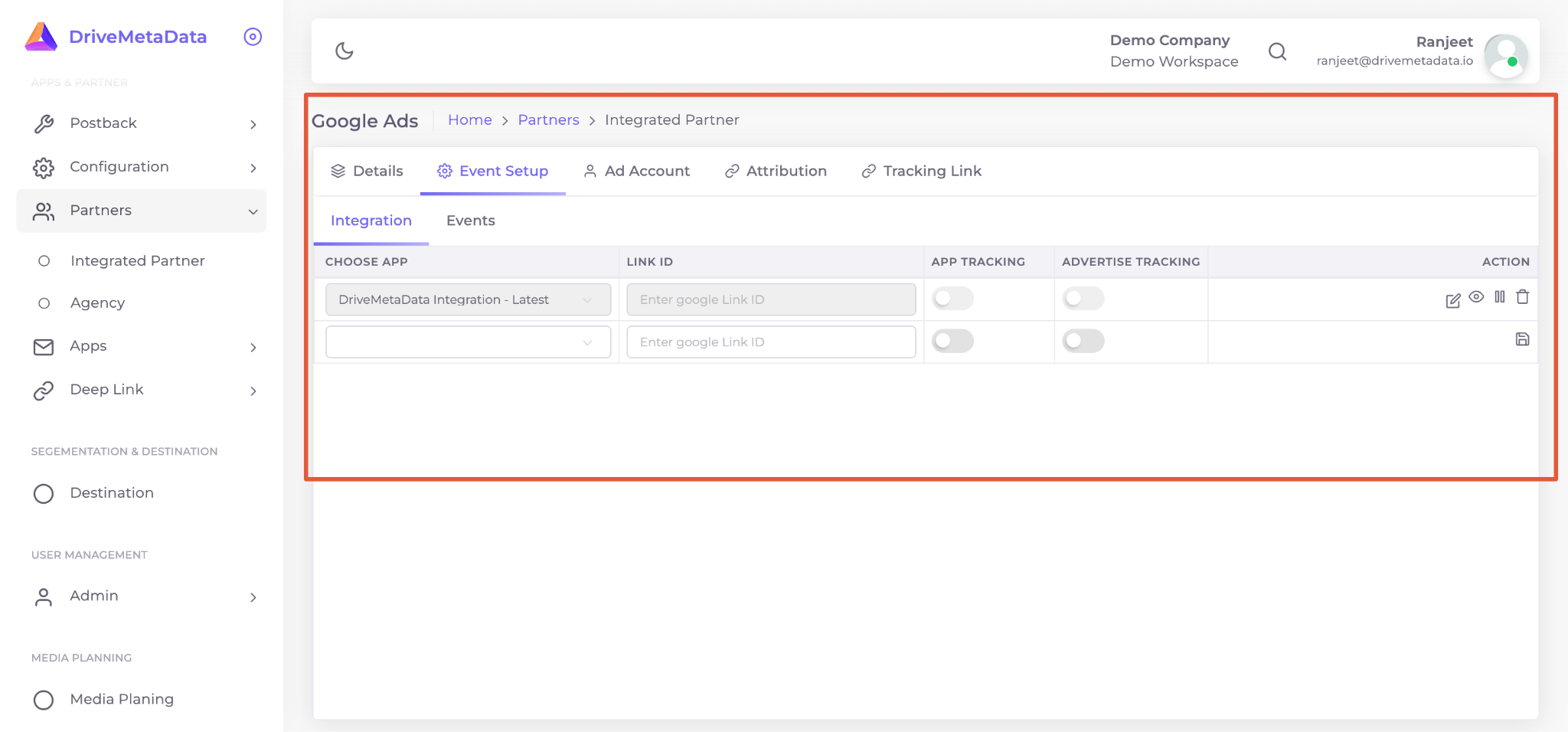Toggle Advertise Tracking for DriveMetaData Integration
This screenshot has height=732, width=1568.
coord(1083,298)
